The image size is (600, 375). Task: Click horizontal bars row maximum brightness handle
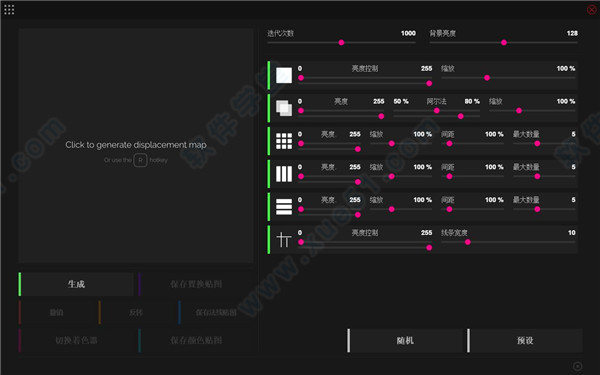(358, 215)
